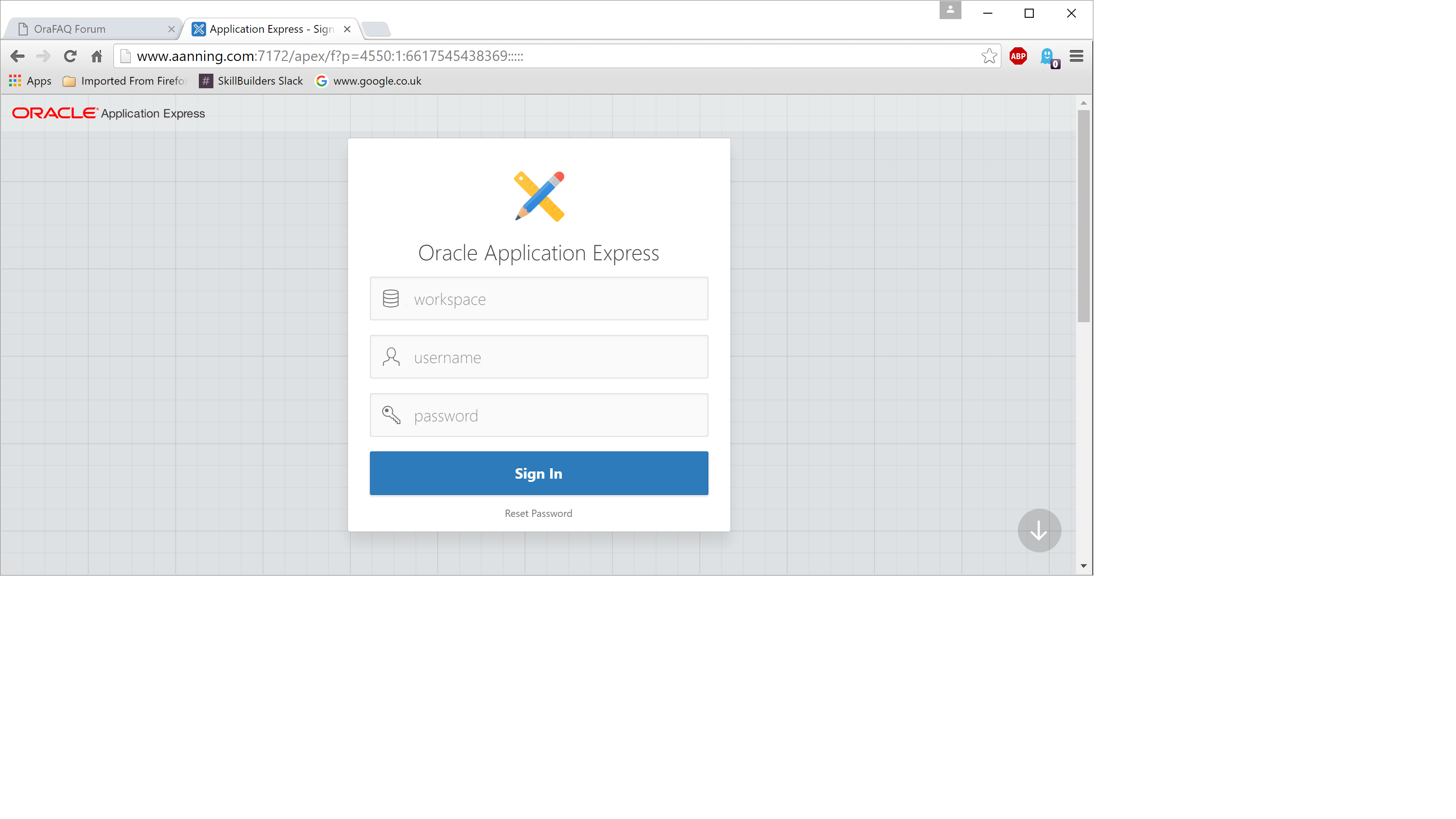The width and height of the screenshot is (1456, 819).
Task: Click the scrollbar down arrow
Action: coord(1083,566)
